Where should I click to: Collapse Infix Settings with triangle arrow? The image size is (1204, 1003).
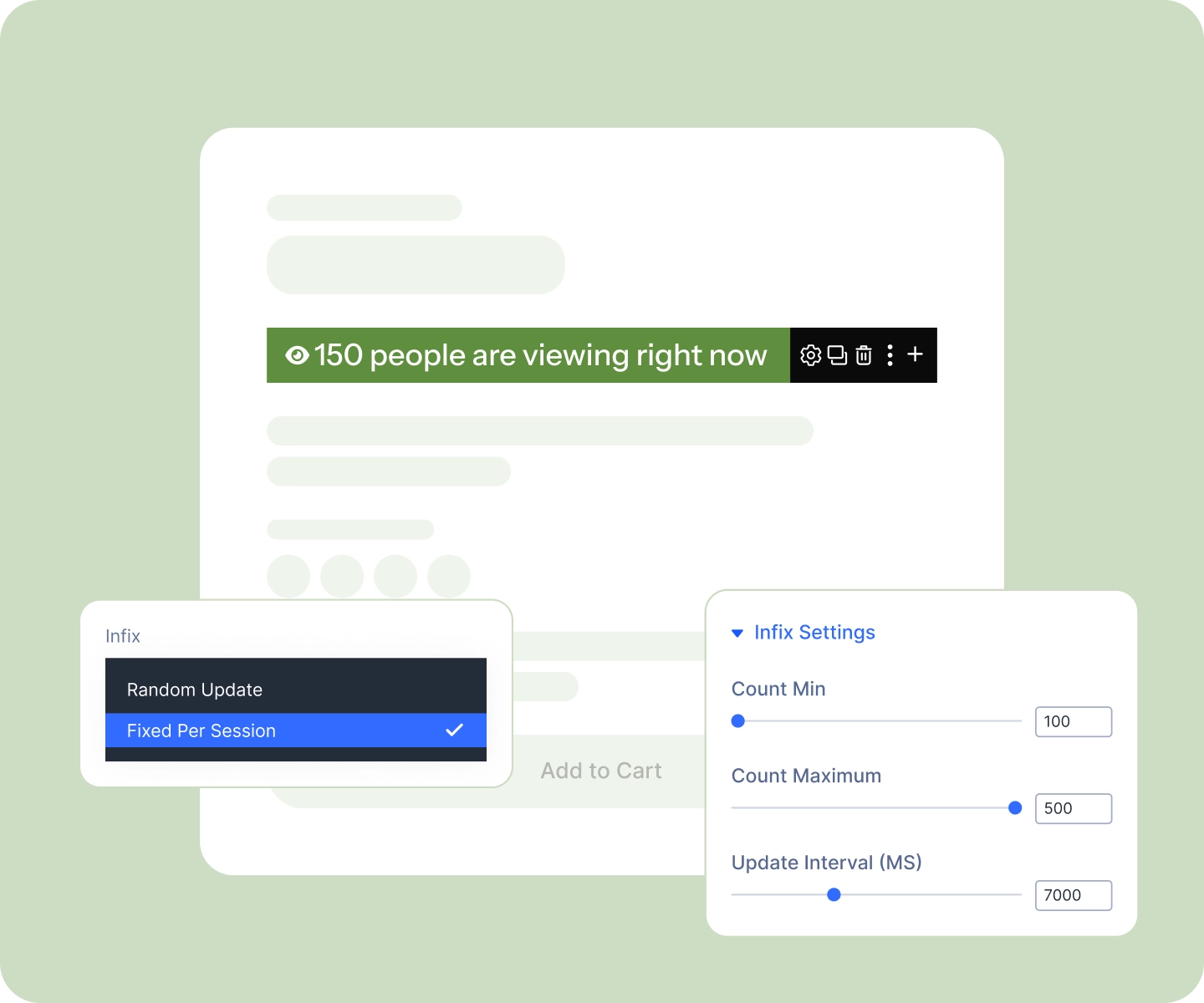737,634
